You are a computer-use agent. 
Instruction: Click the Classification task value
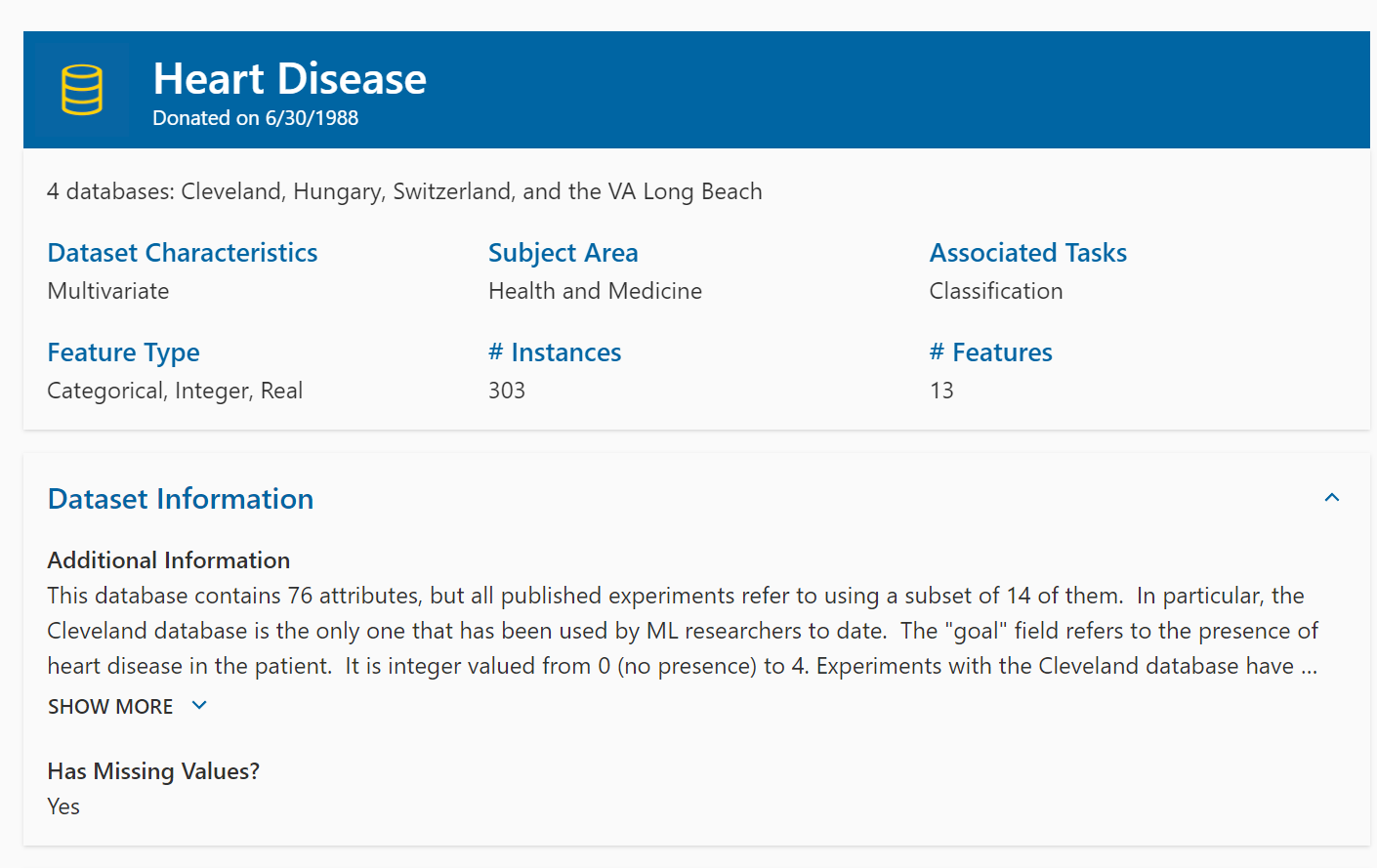[995, 290]
